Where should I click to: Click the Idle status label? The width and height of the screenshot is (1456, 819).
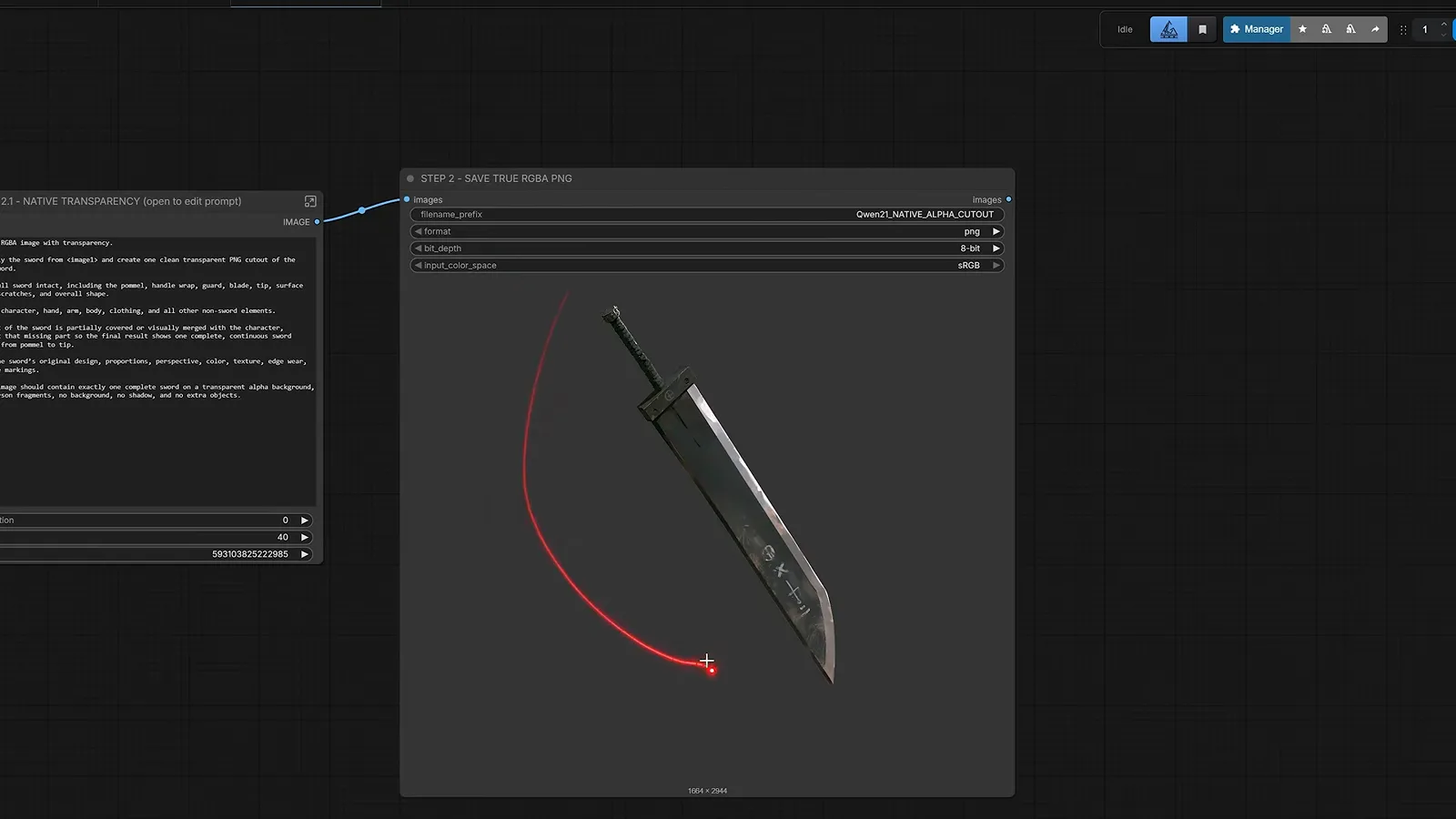pos(1125,29)
